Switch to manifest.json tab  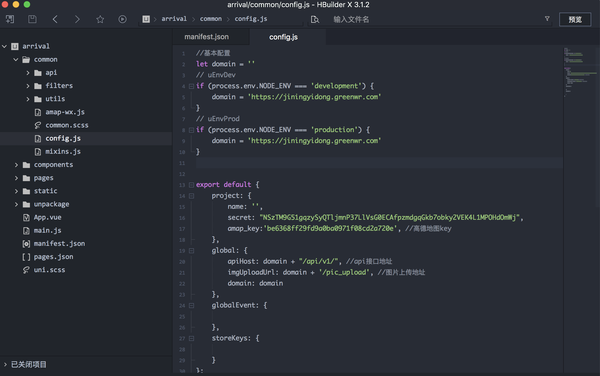[x=207, y=37]
